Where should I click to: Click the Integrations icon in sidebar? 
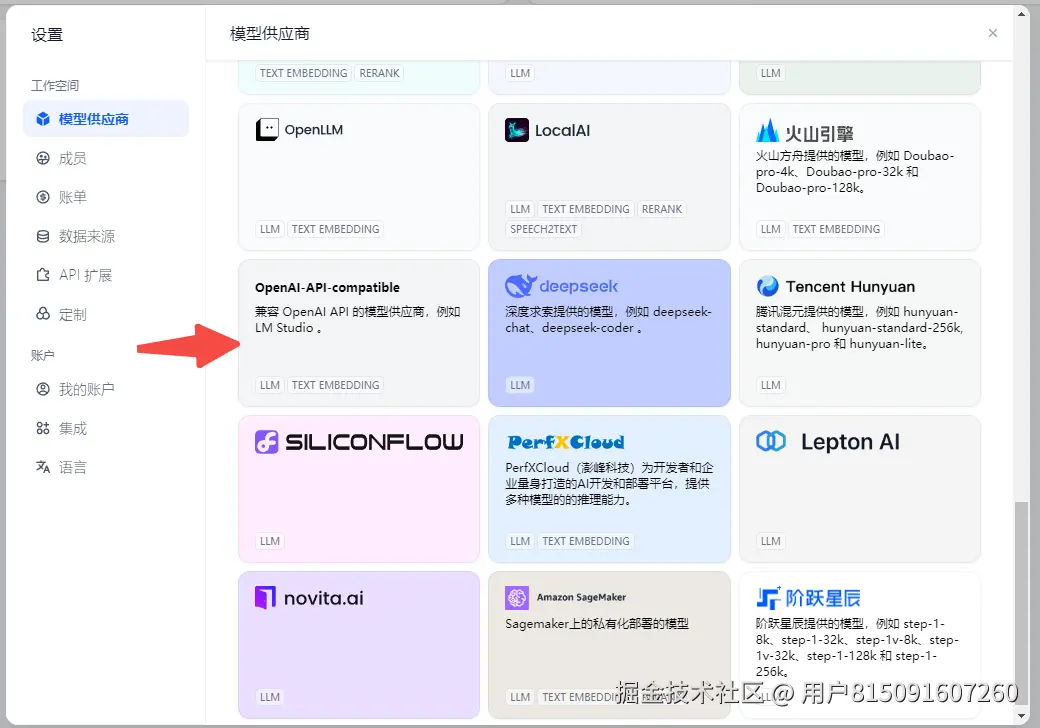[x=43, y=428]
